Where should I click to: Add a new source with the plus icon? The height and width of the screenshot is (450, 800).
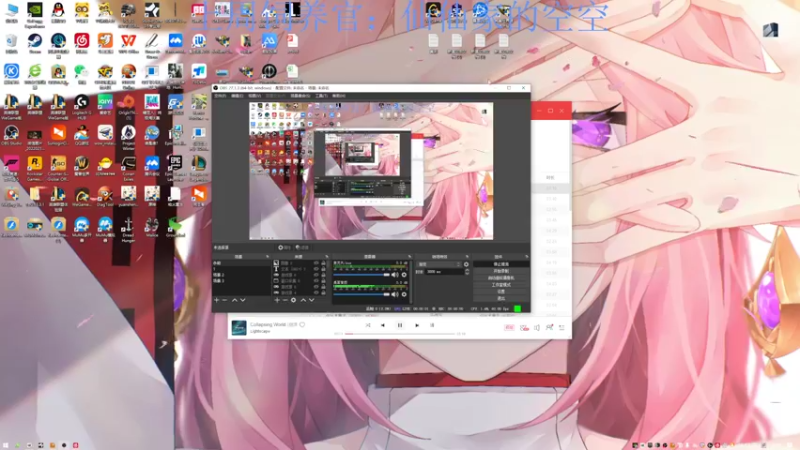tap(277, 299)
